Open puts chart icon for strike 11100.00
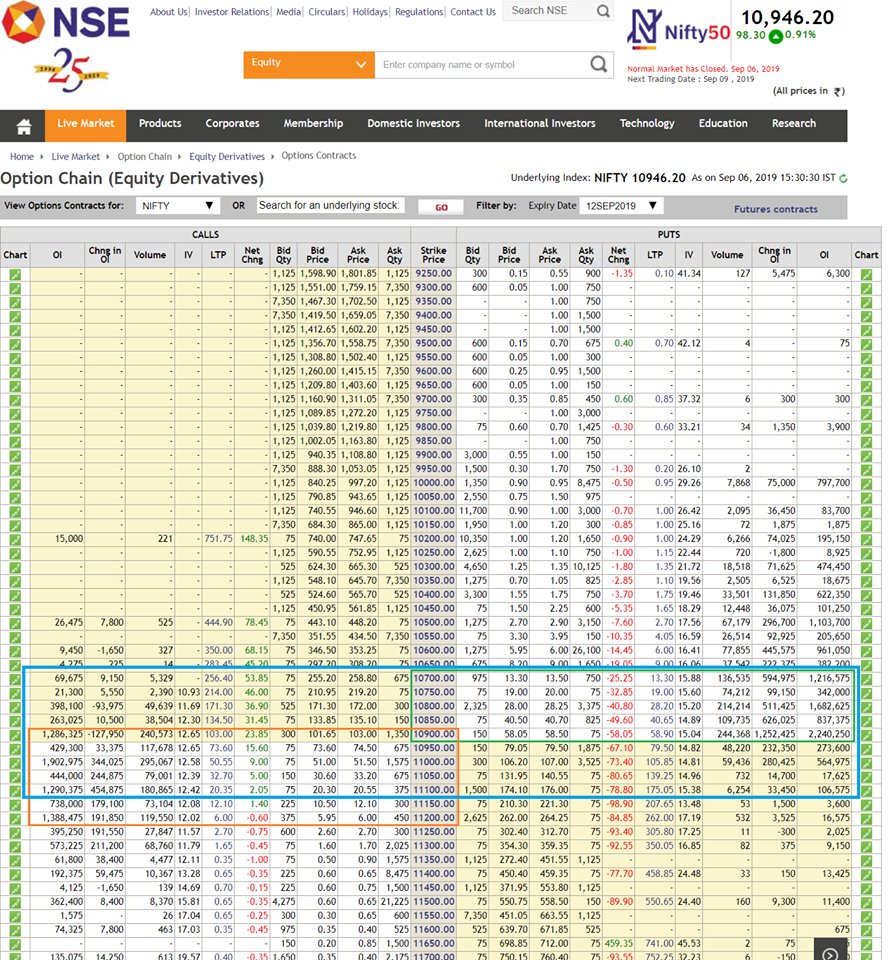Screen dimensions: 890x960 tap(866, 790)
